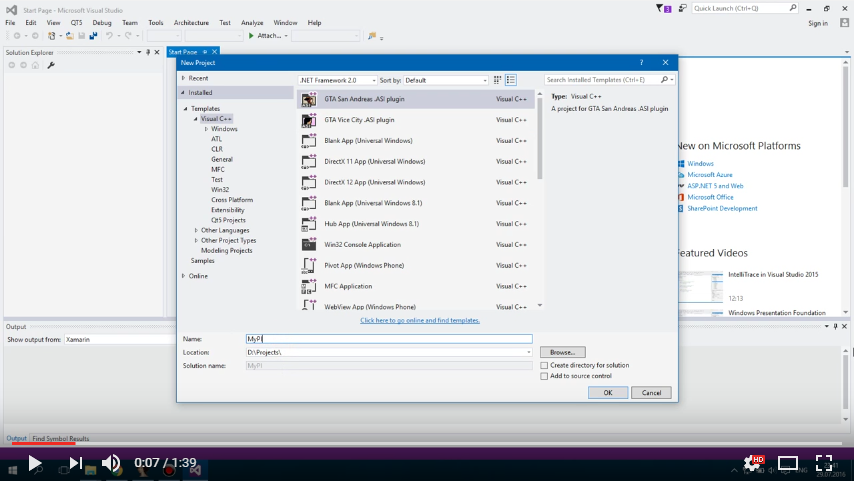
Task: Select the Win32 tree item
Action: pos(220,190)
